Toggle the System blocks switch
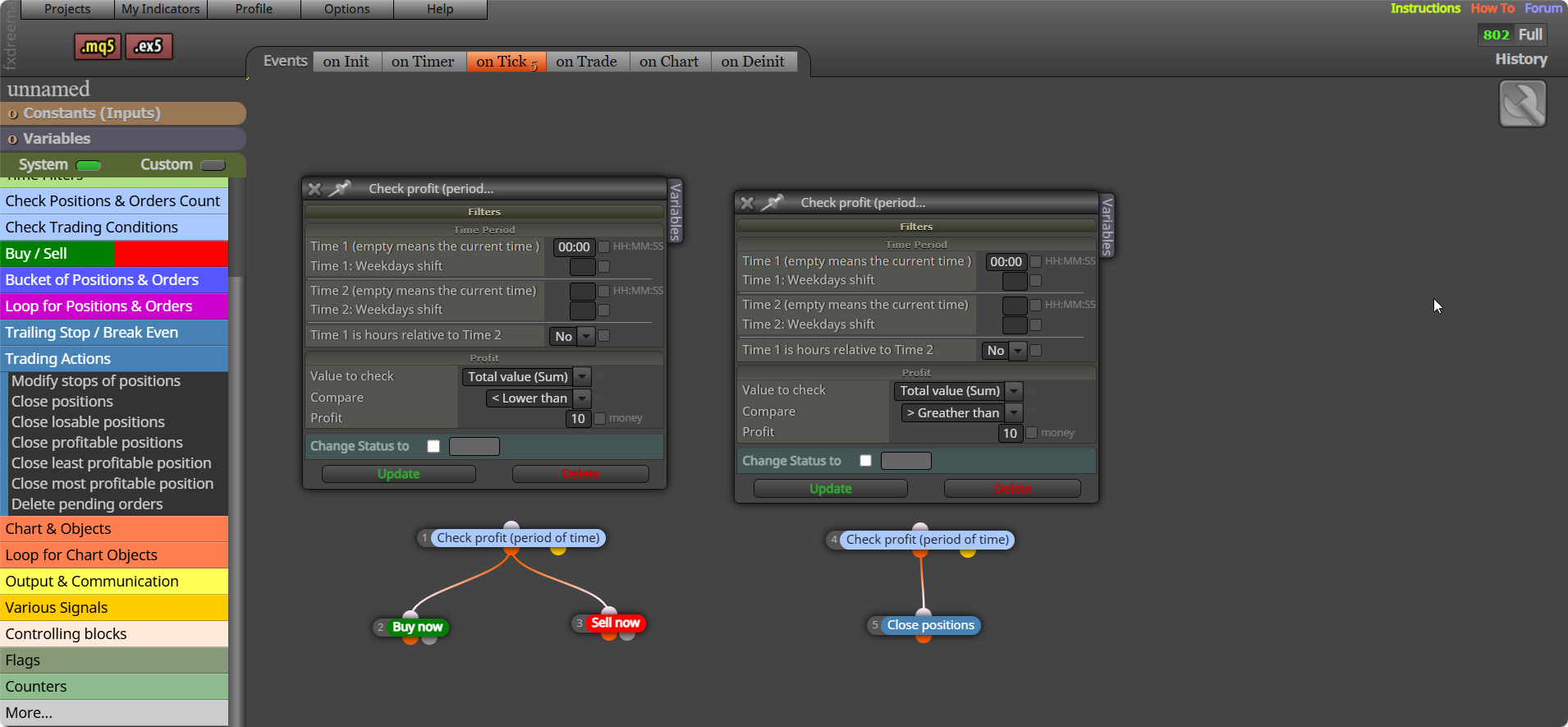The image size is (1568, 727). pyautogui.click(x=88, y=165)
